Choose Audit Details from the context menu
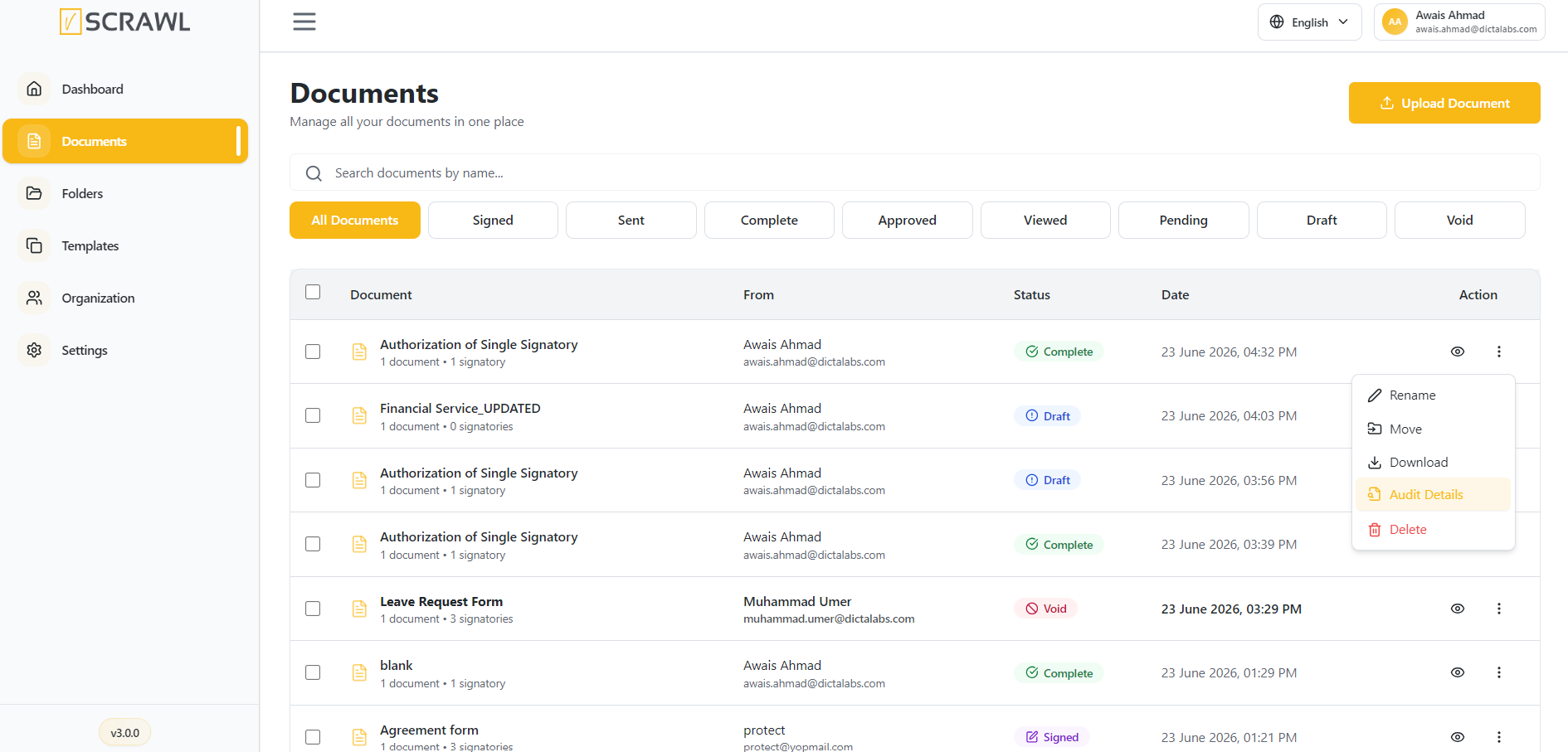This screenshot has height=752, width=1568. (1433, 494)
